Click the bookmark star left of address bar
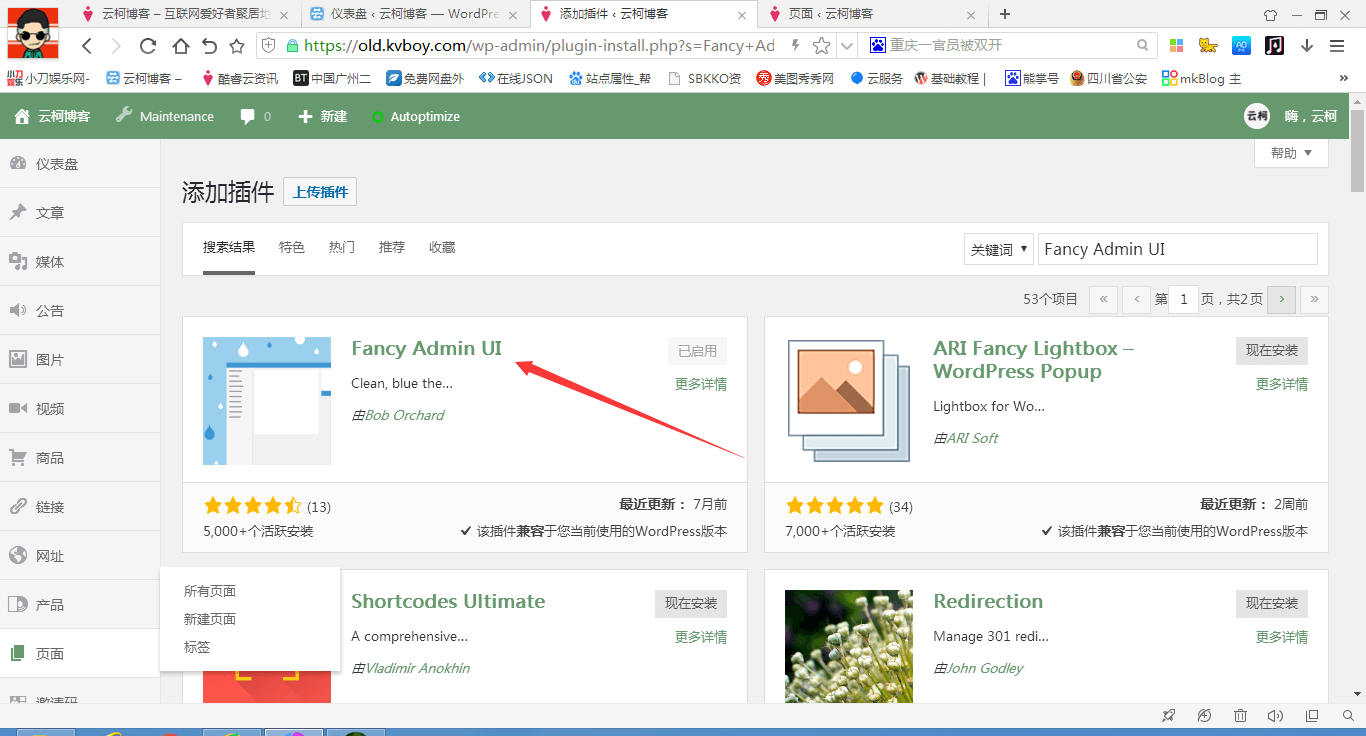Viewport: 1366px width, 736px height. [237, 46]
